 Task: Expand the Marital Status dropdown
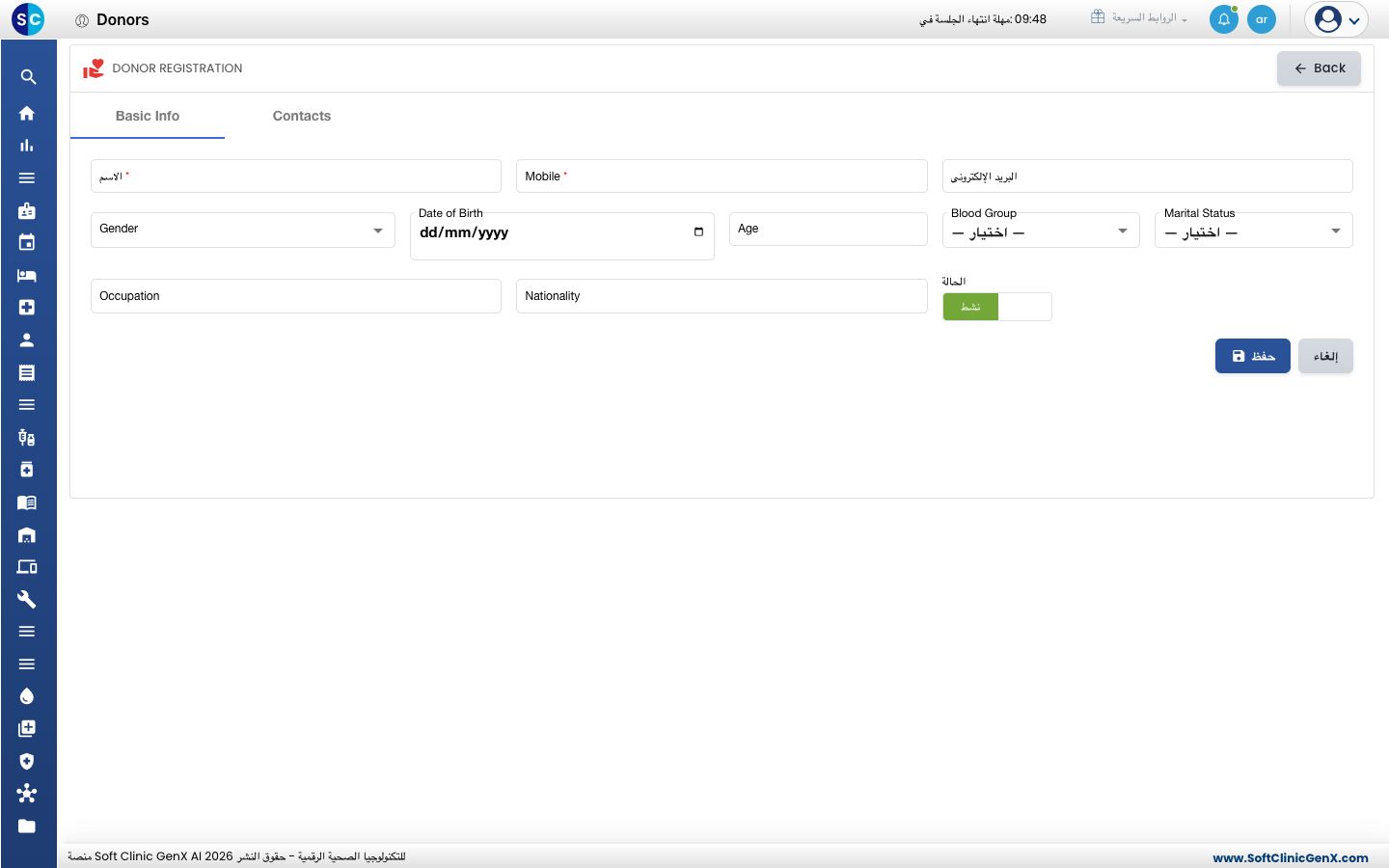coord(1254,231)
